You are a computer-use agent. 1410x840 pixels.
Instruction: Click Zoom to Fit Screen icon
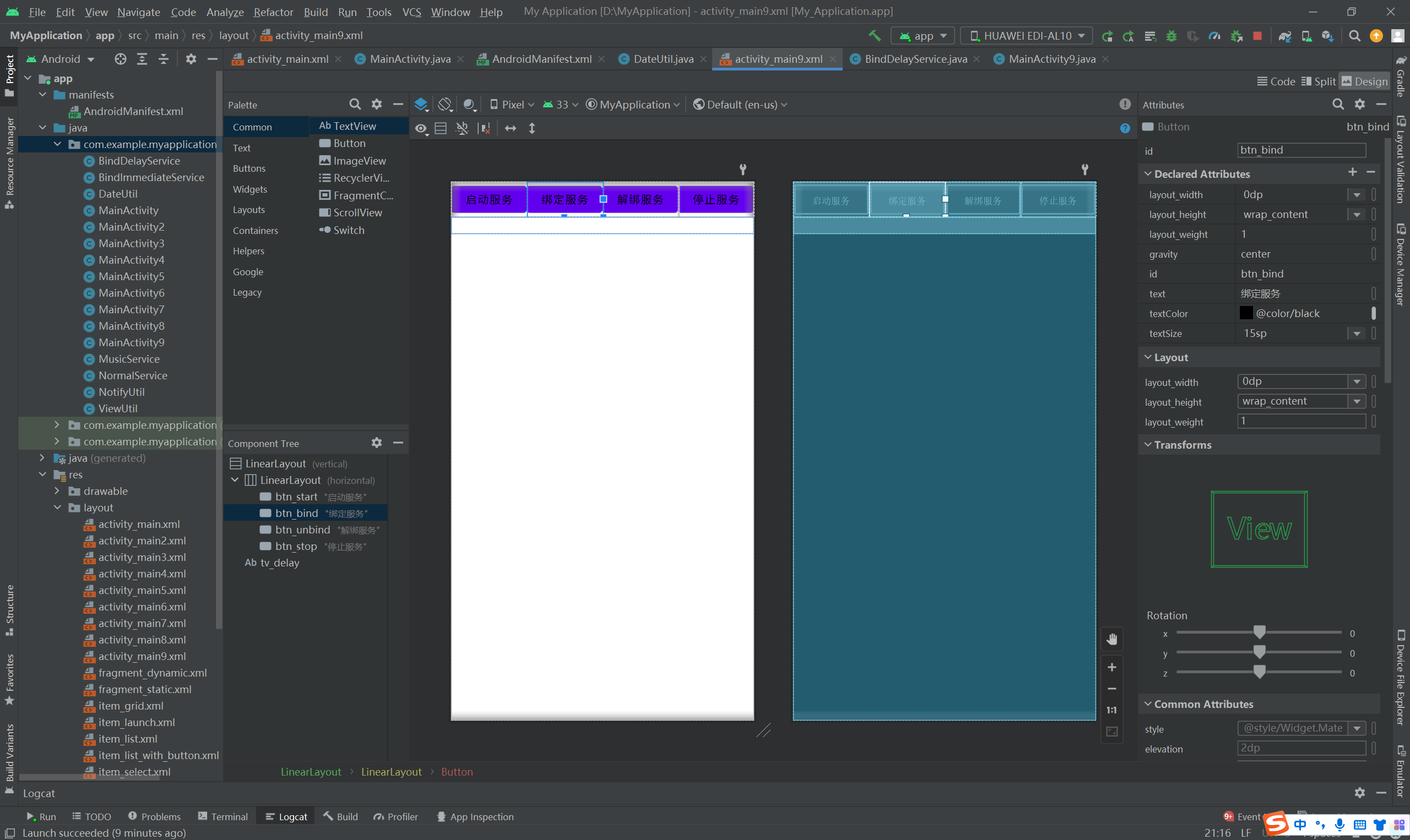coord(1111,732)
